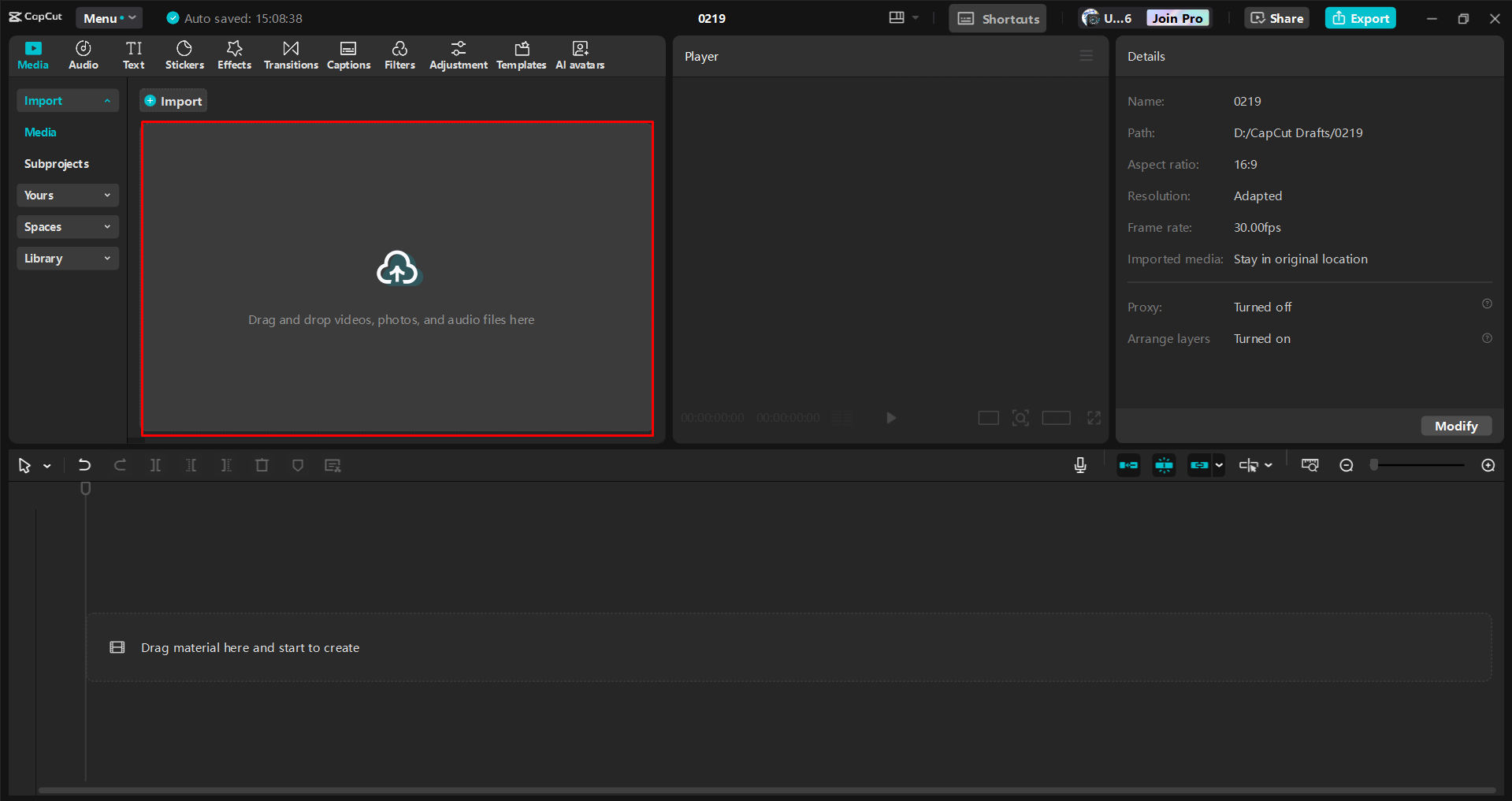The image size is (1512, 801).
Task: Click the Play button in Player
Action: 890,418
